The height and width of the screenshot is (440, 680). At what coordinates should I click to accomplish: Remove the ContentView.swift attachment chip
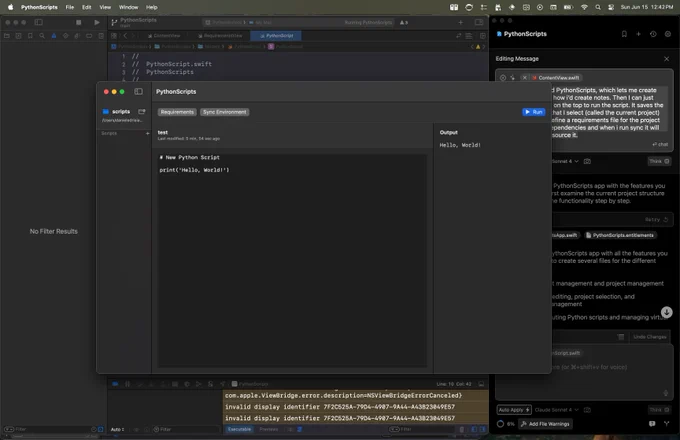coord(524,78)
